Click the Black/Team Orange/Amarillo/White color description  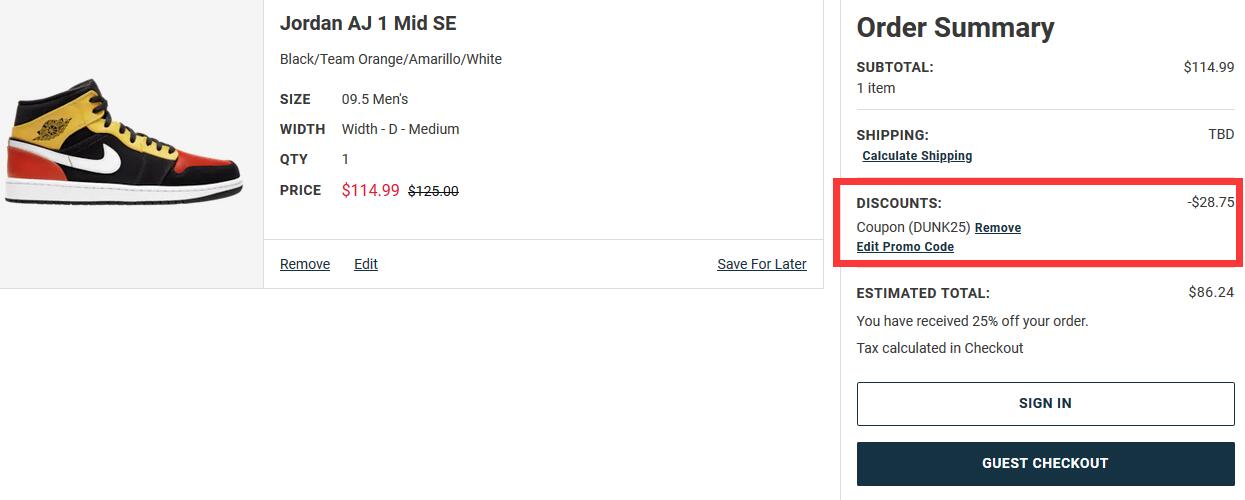391,59
